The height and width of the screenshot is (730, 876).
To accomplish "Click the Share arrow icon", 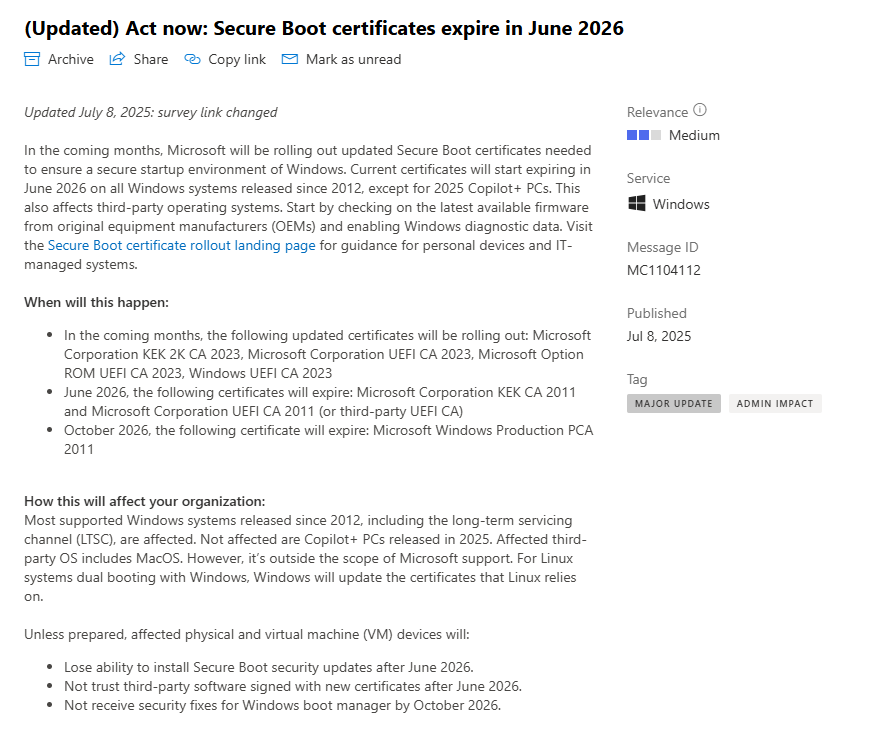I will point(117,59).
